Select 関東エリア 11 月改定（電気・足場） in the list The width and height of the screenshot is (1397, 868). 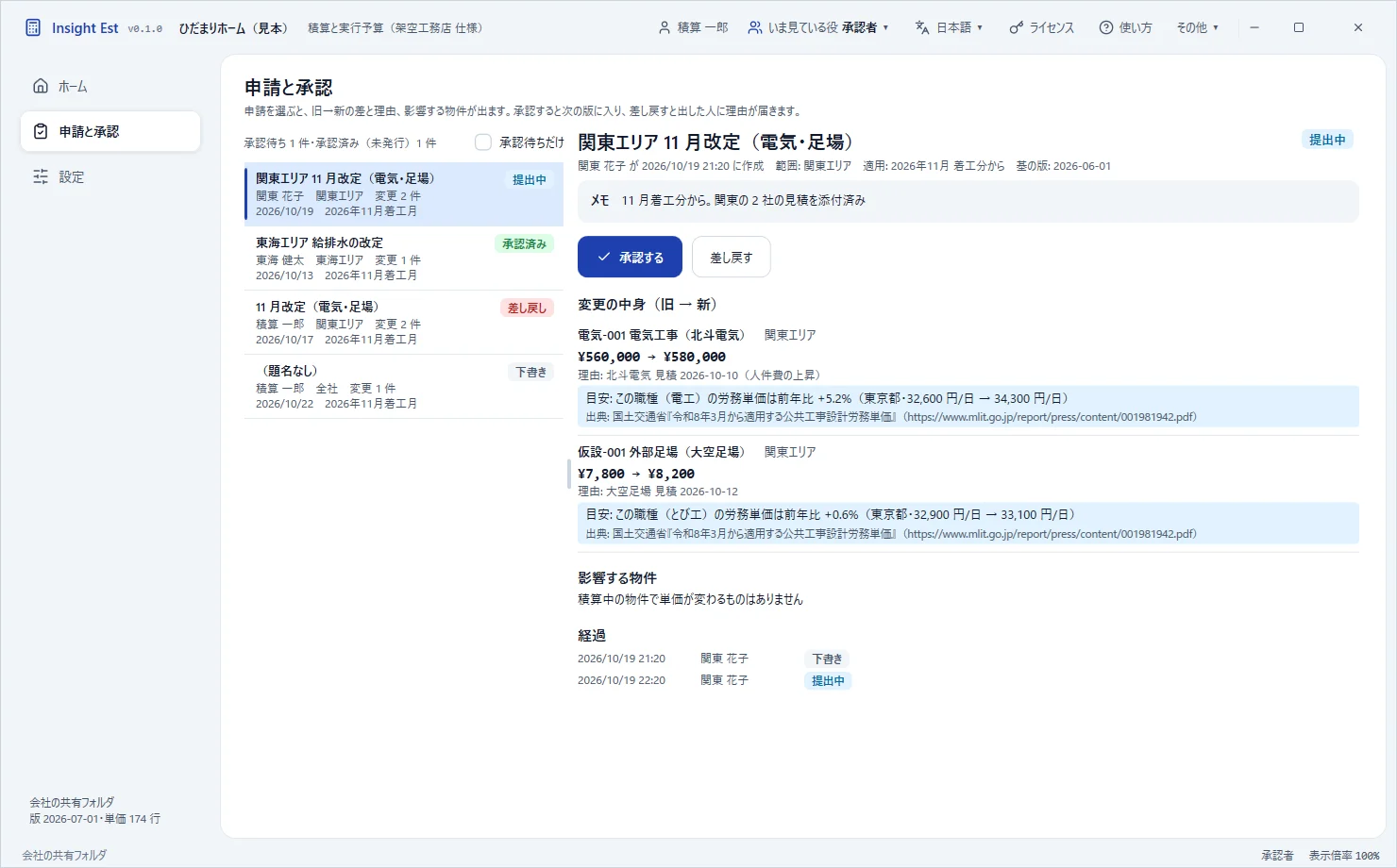[x=404, y=194]
